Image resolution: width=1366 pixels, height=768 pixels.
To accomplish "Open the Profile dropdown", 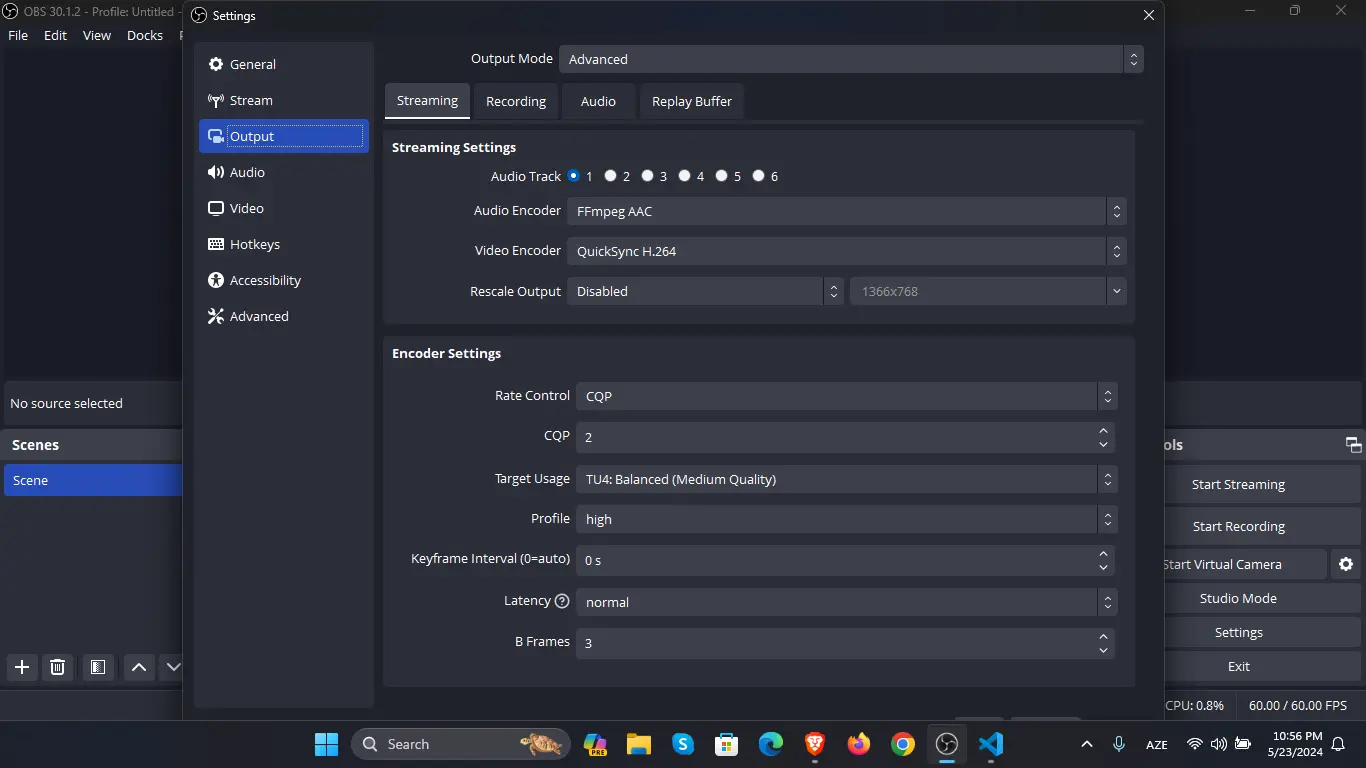I will pos(846,519).
